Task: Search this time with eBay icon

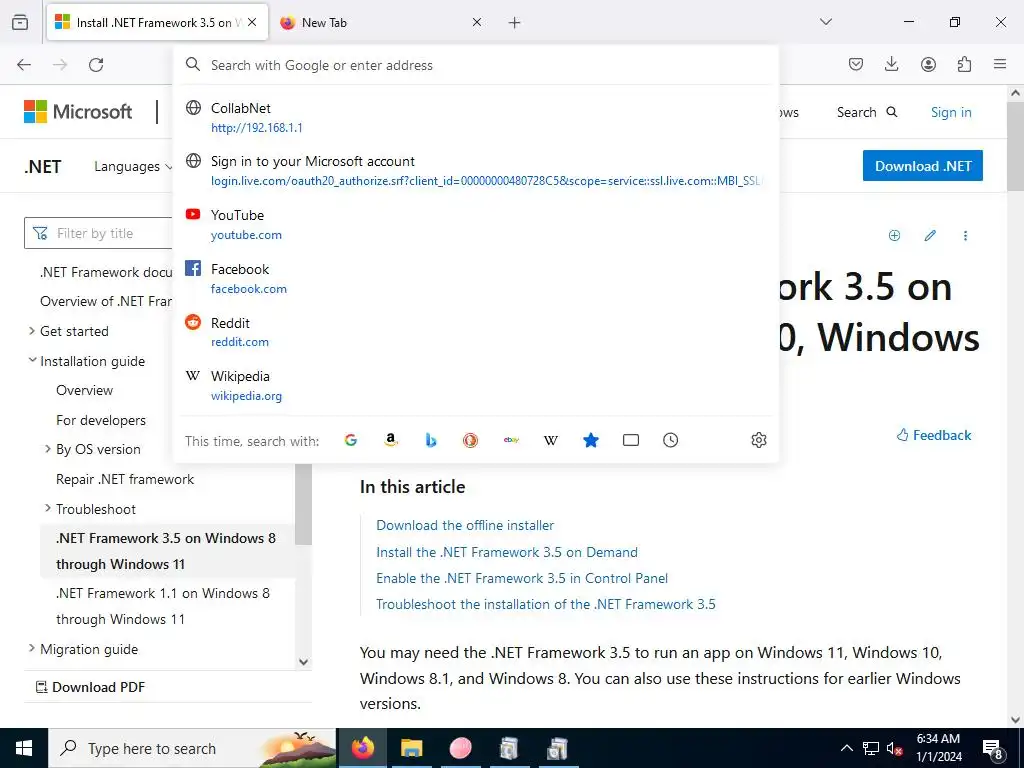Action: 511,440
